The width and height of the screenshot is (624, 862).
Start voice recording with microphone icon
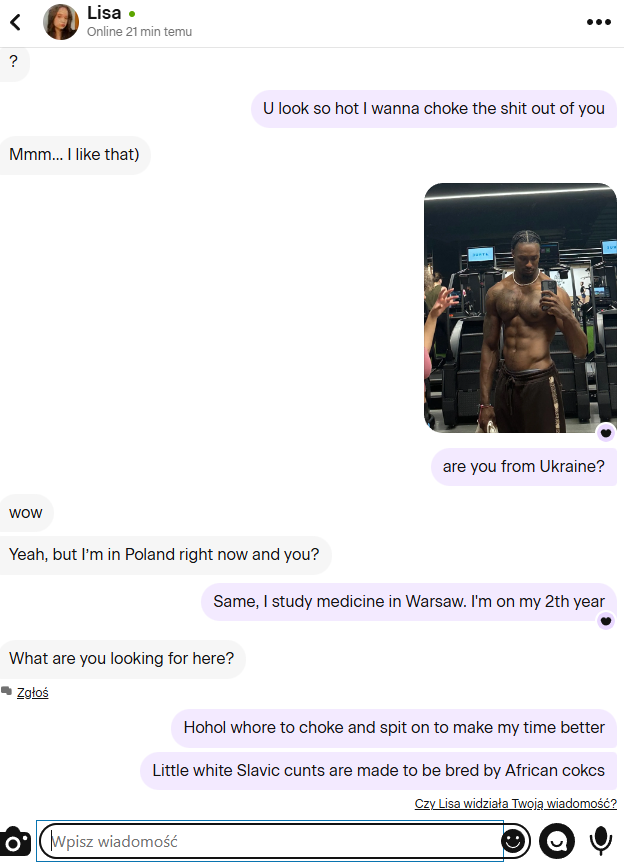coord(600,841)
